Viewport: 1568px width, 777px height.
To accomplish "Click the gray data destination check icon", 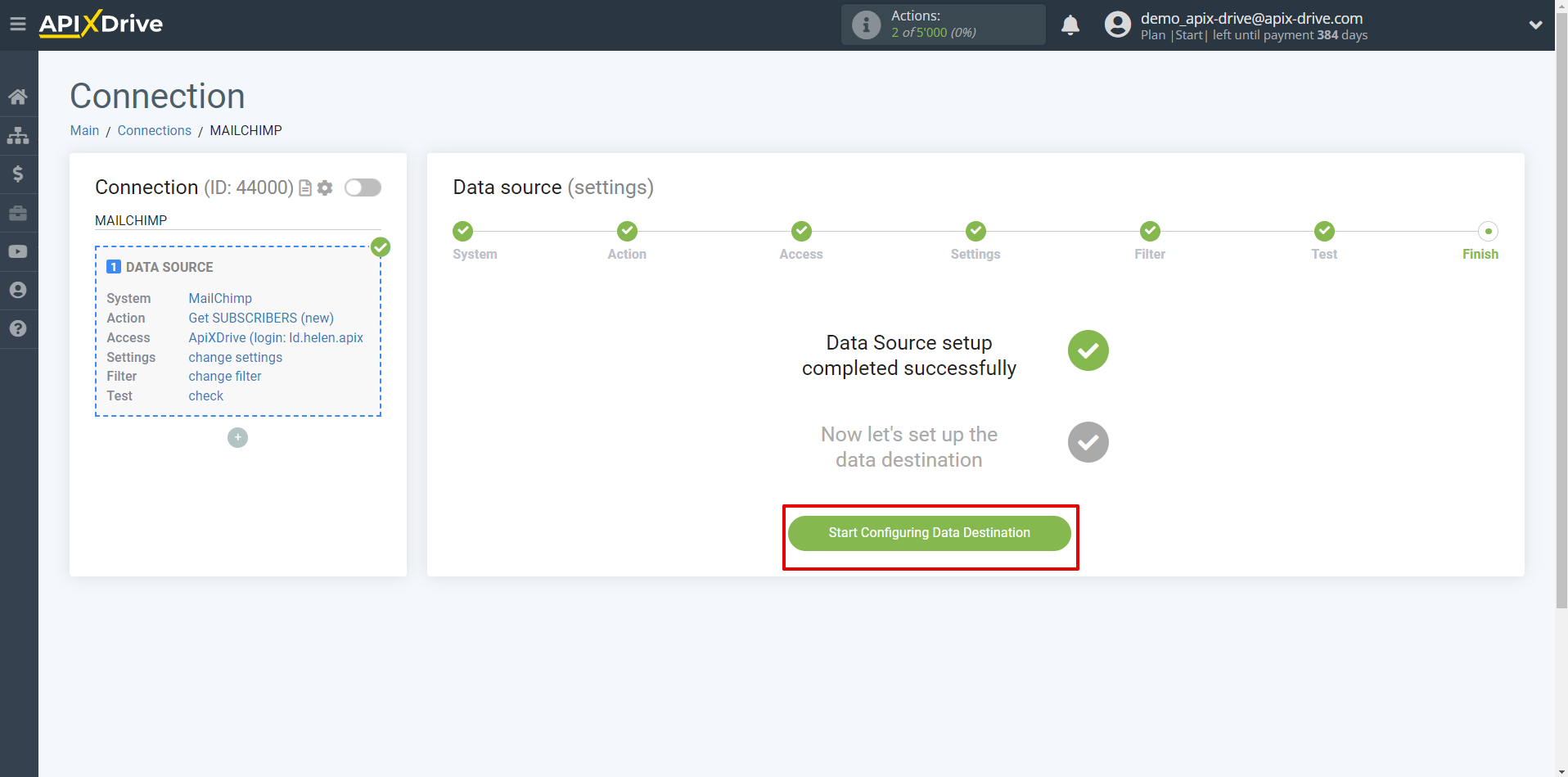I will tap(1088, 442).
